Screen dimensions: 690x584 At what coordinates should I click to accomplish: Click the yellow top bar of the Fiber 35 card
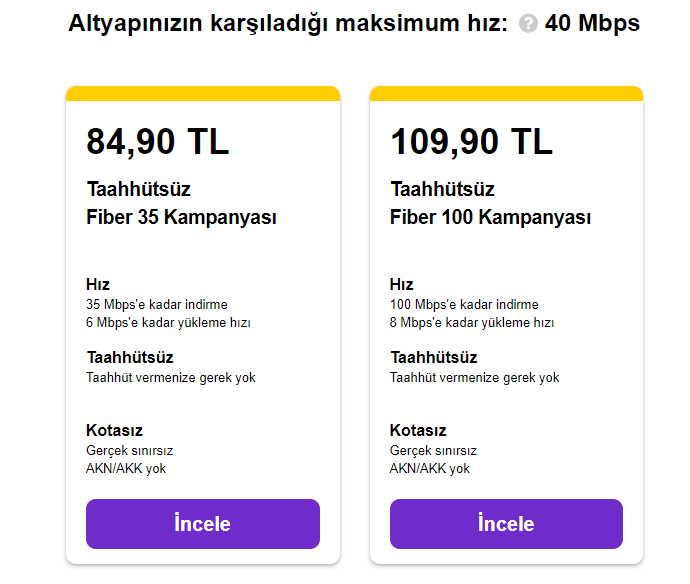click(x=203, y=93)
